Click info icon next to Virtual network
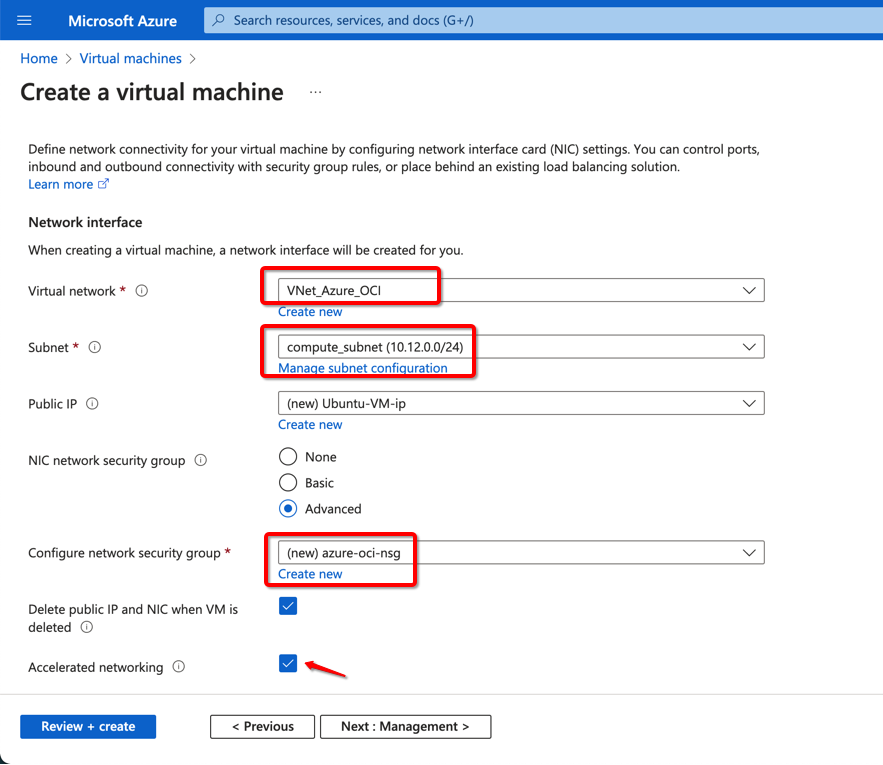This screenshot has width=883, height=765. point(141,291)
